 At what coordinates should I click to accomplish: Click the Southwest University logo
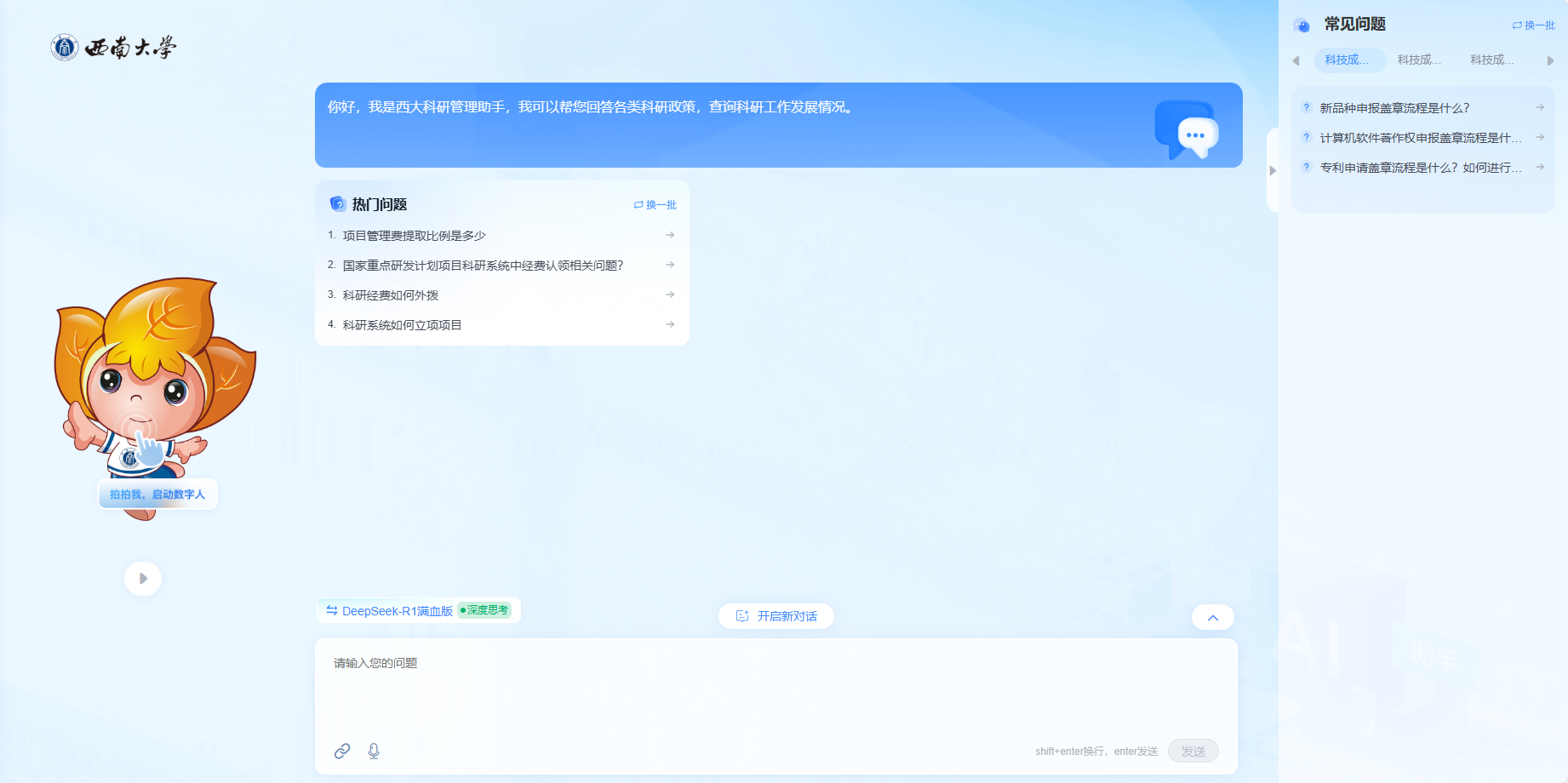pos(113,48)
